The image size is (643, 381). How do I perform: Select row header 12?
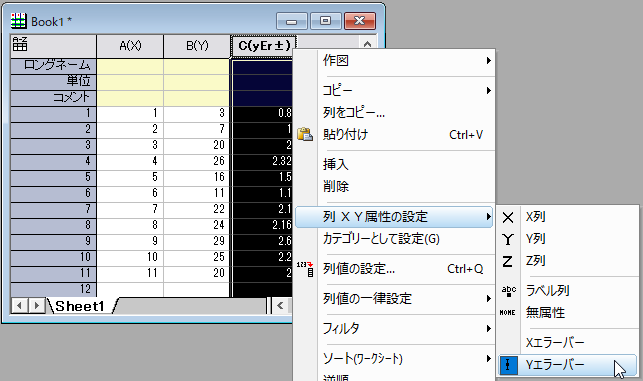53,289
